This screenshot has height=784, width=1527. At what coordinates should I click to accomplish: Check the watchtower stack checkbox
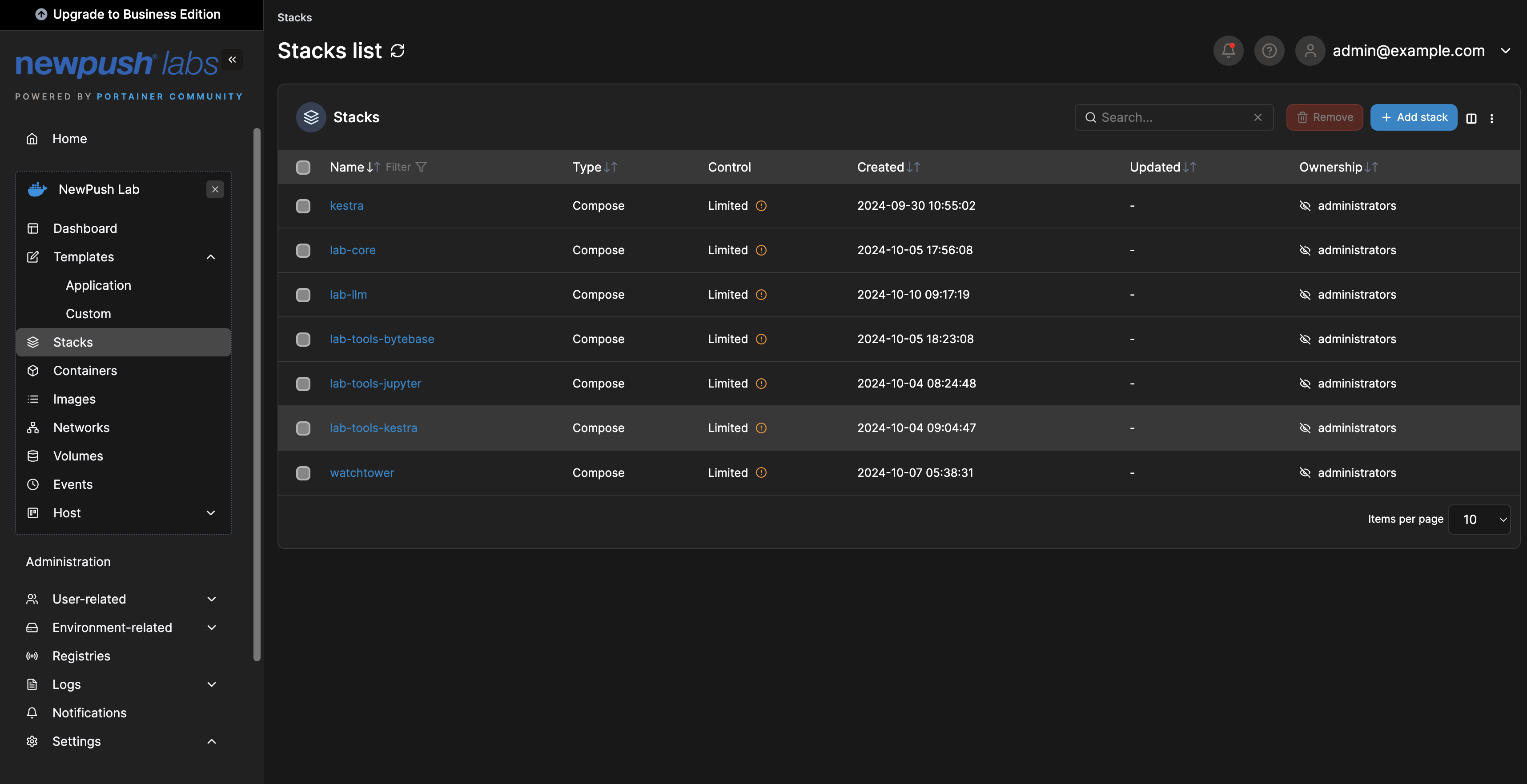(303, 473)
